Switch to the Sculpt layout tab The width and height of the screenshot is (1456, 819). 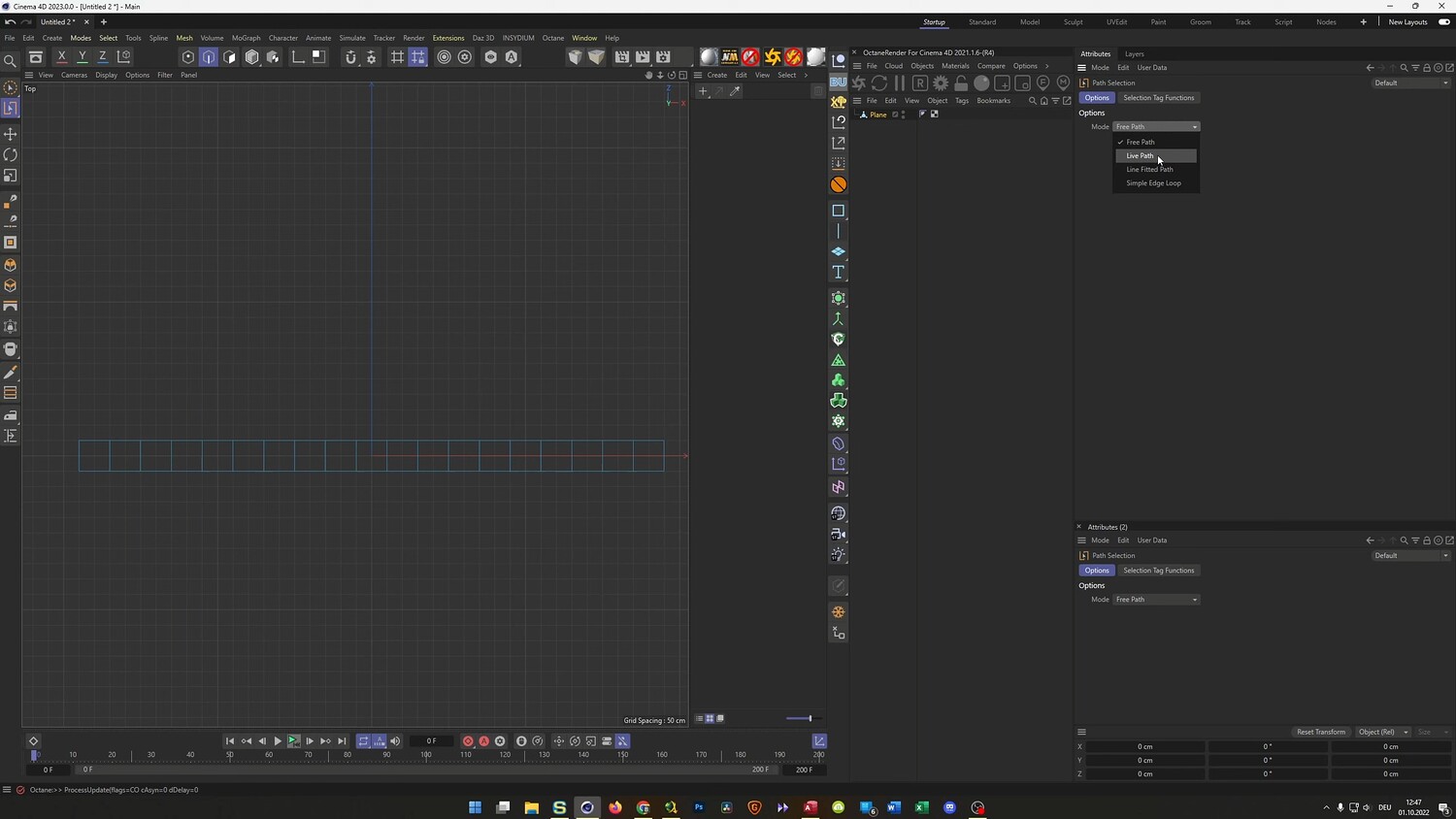tap(1073, 22)
